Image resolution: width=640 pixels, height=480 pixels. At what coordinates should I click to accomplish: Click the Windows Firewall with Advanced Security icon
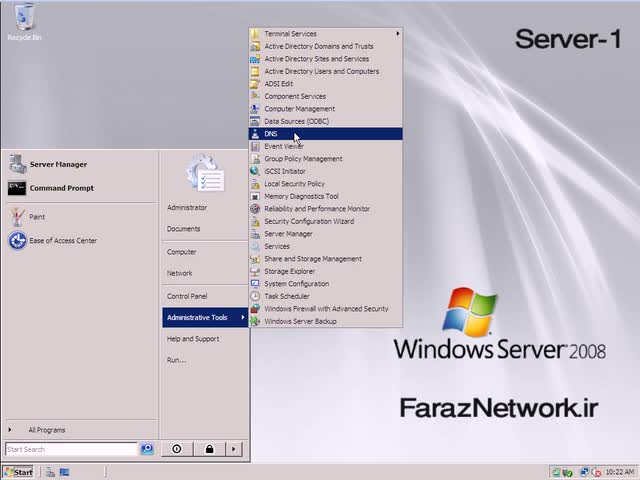point(255,309)
